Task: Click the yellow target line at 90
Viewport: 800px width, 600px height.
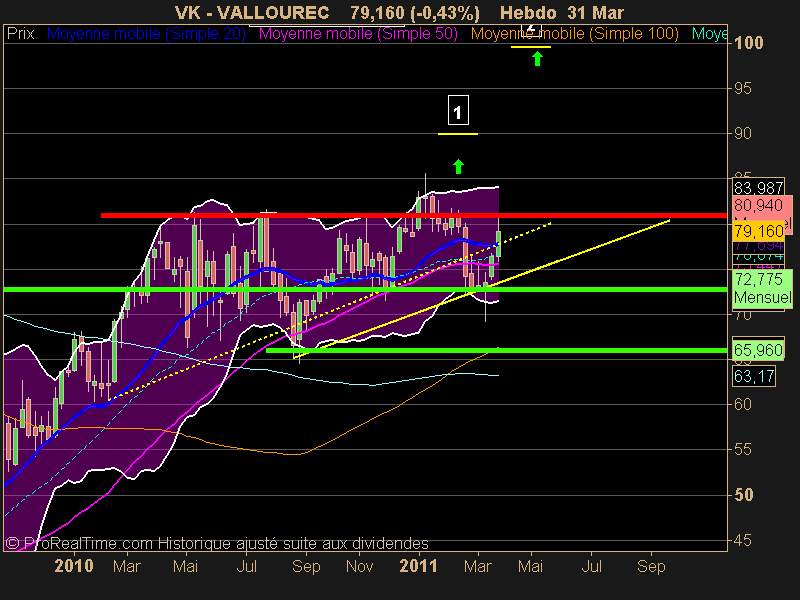Action: (458, 134)
